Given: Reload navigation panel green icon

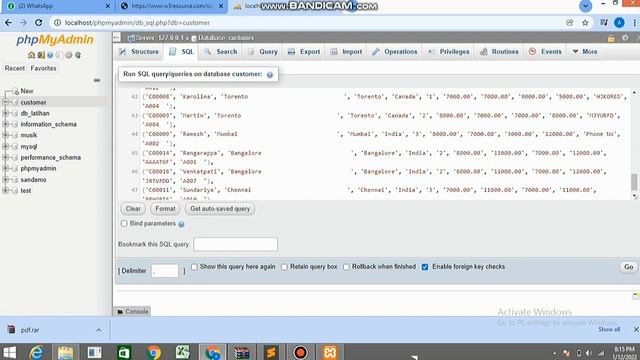Looking at the screenshot, I should (x=78, y=55).
